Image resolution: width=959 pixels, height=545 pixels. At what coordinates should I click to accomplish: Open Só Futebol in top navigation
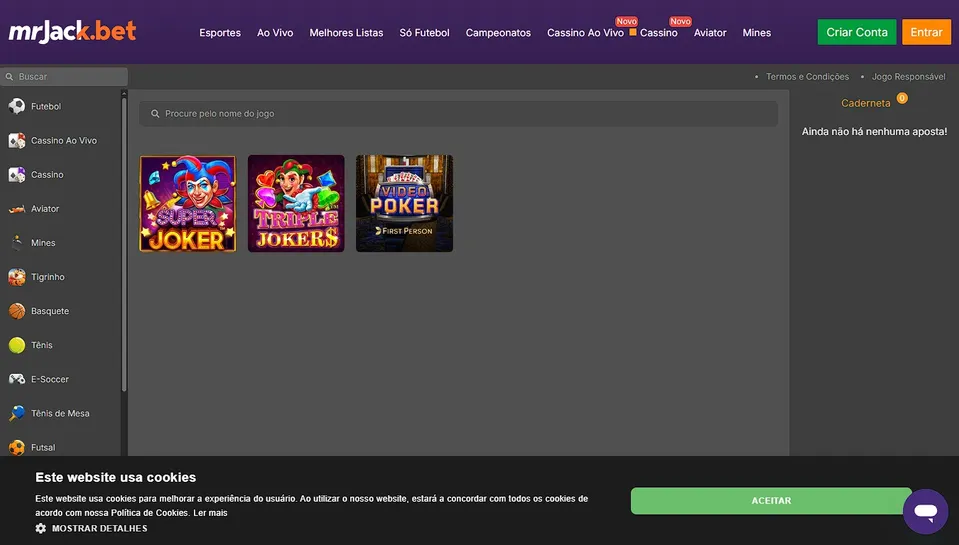[x=424, y=32]
